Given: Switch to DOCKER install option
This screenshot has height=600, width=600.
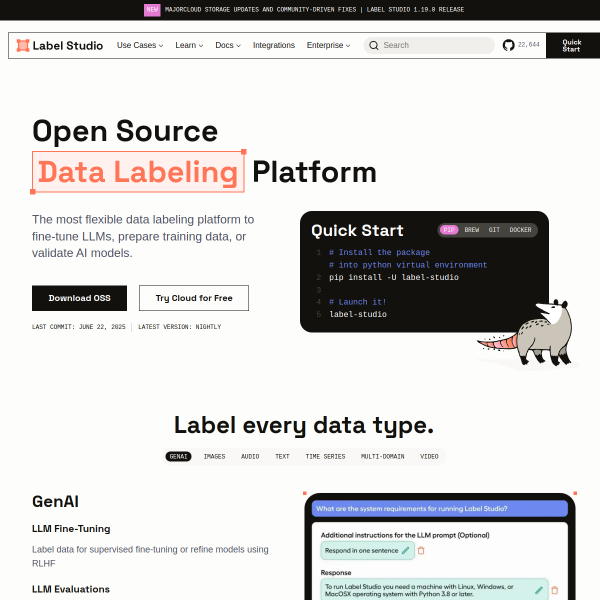Looking at the screenshot, I should (x=520, y=230).
